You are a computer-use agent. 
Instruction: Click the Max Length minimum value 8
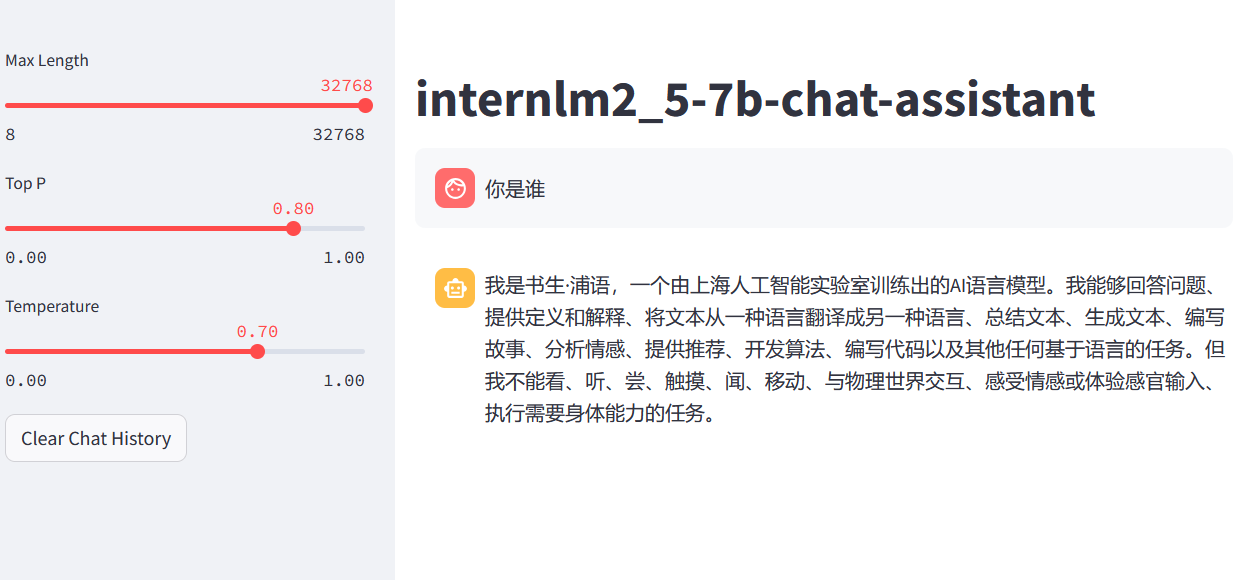tap(10, 134)
